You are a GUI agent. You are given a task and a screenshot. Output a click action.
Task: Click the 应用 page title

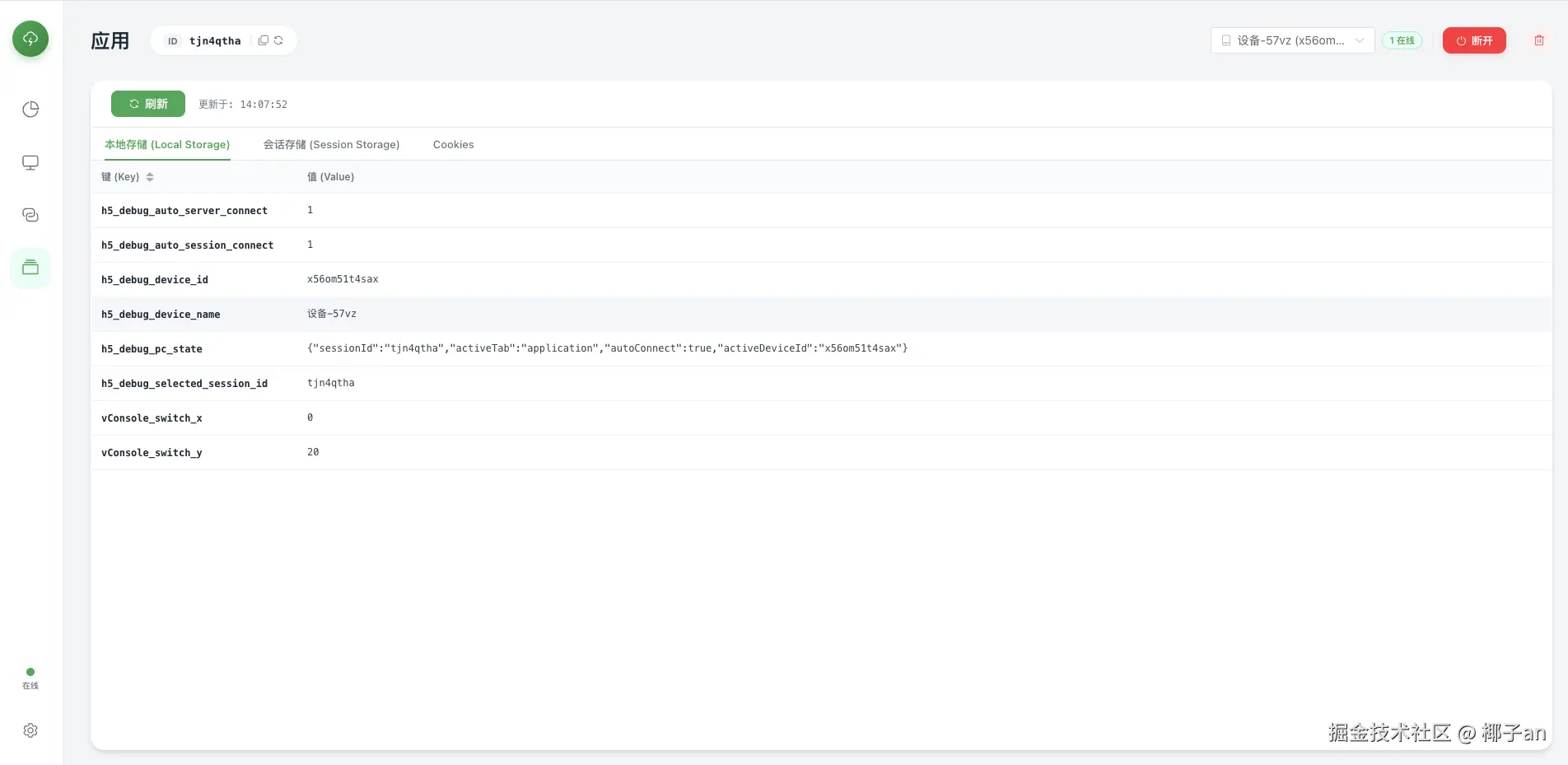tap(110, 41)
